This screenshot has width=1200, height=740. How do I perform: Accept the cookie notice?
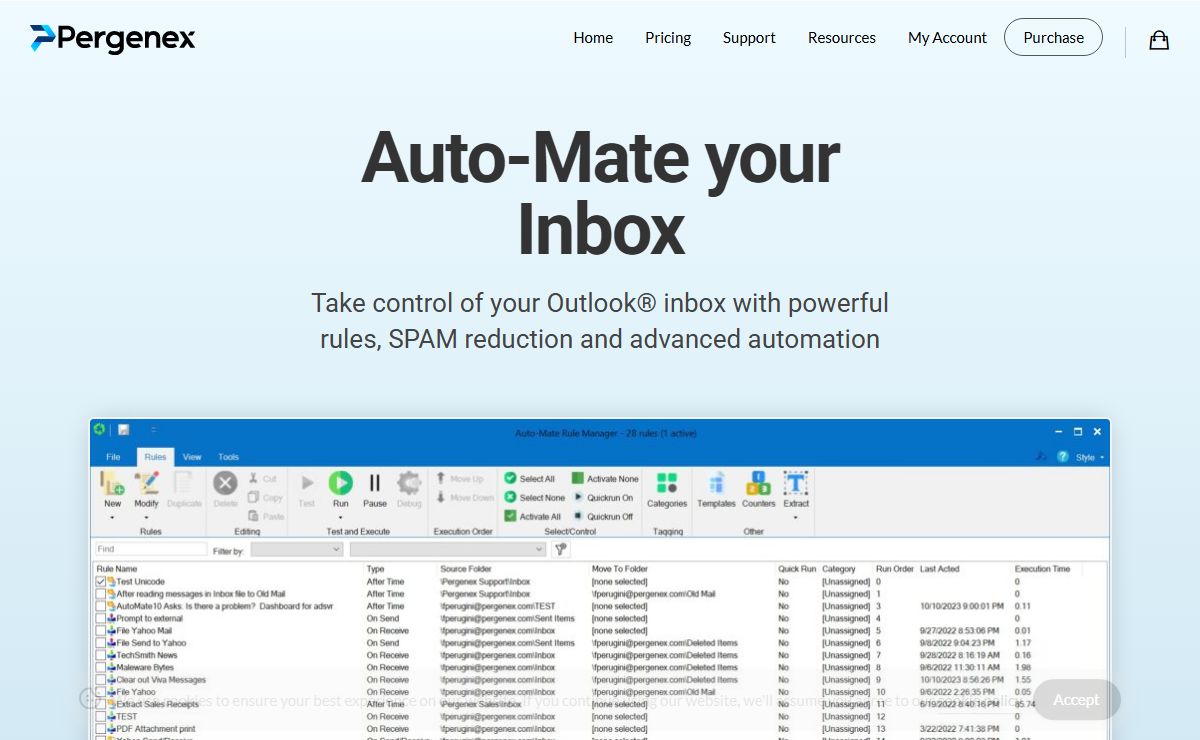(x=1076, y=700)
